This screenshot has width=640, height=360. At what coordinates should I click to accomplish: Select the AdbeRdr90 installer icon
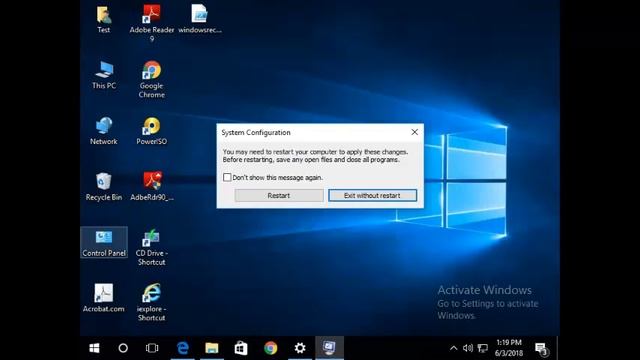point(152,187)
